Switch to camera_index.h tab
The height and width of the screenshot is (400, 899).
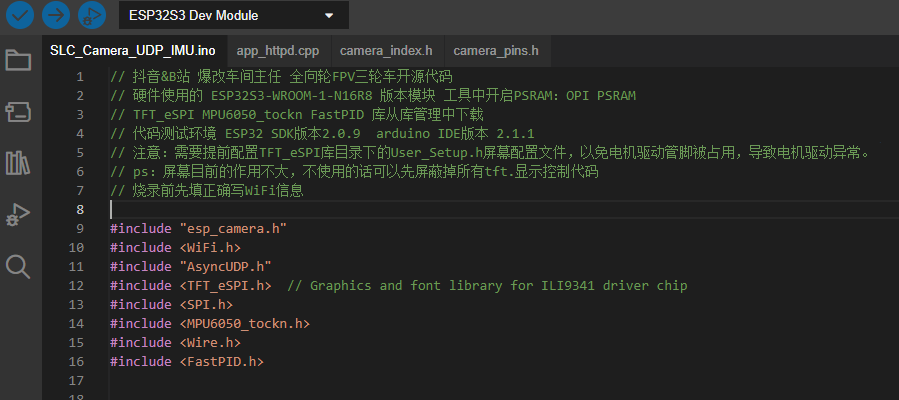pyautogui.click(x=386, y=50)
